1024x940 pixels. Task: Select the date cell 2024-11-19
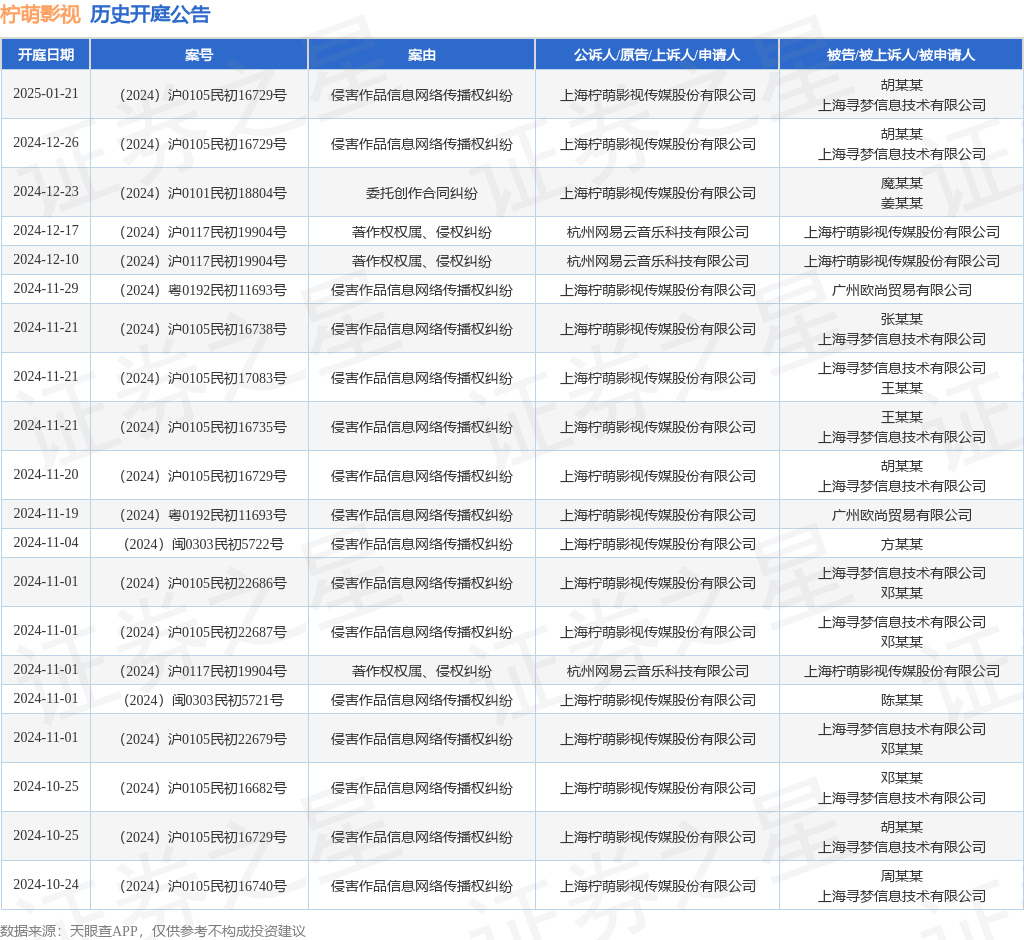[x=46, y=513]
